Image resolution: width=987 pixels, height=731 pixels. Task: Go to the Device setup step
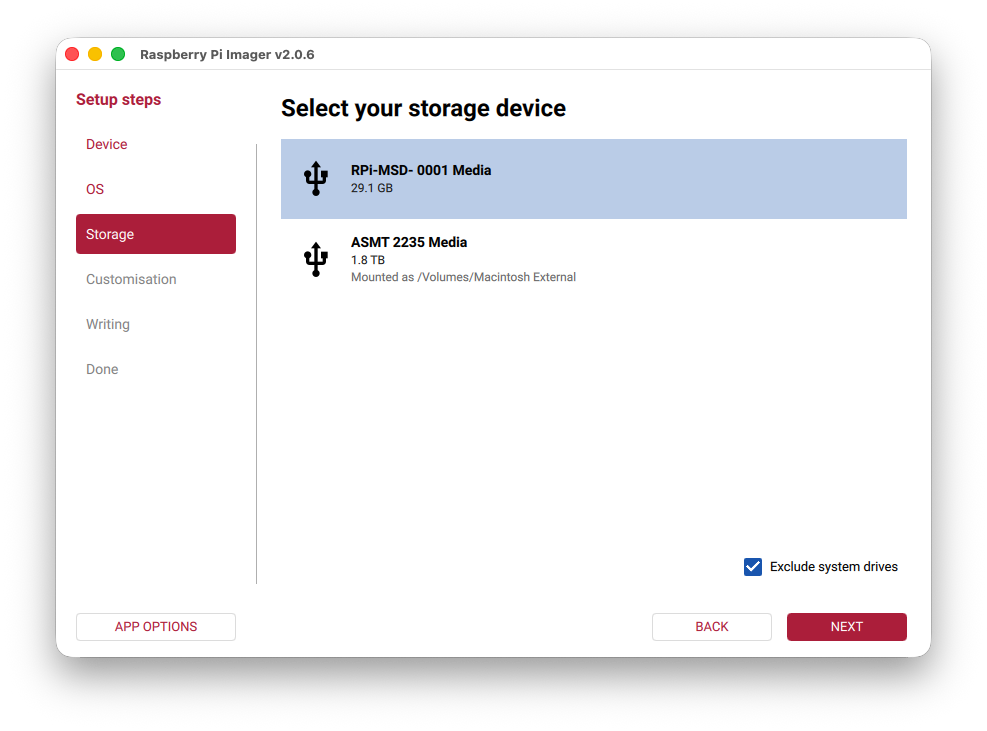[x=107, y=144]
